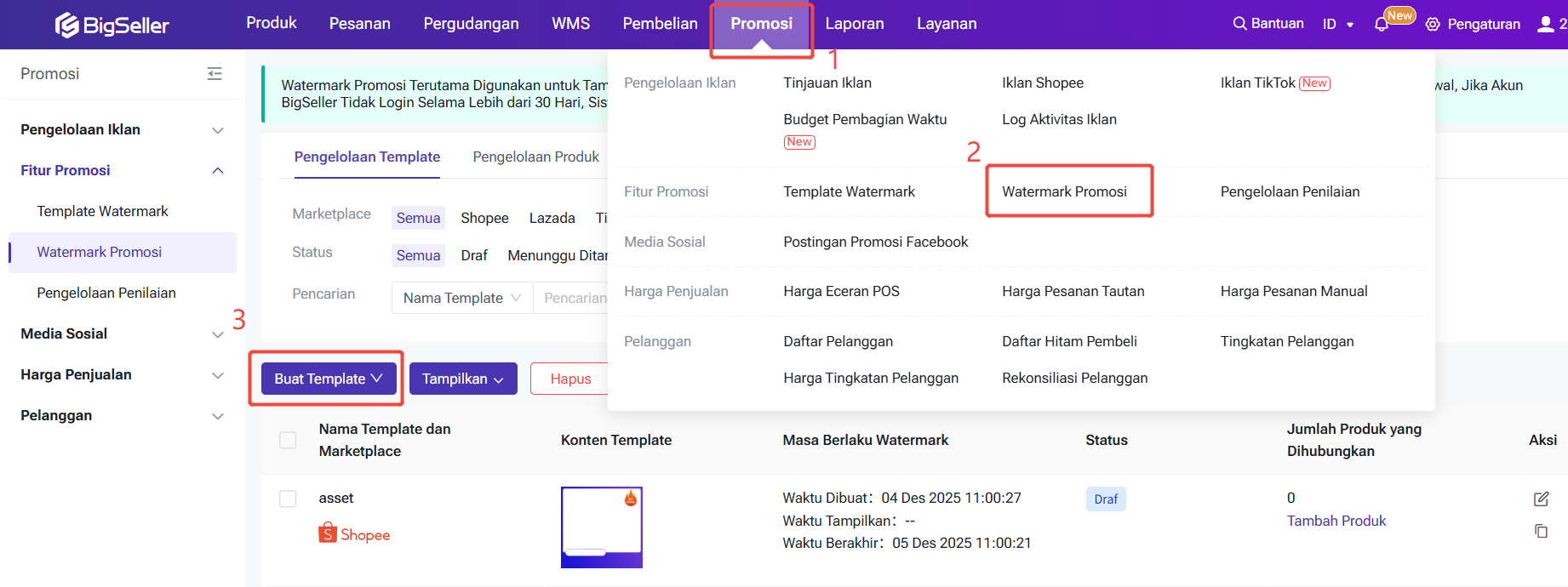
Task: Select the Shopee marketplace filter
Action: coord(484,218)
